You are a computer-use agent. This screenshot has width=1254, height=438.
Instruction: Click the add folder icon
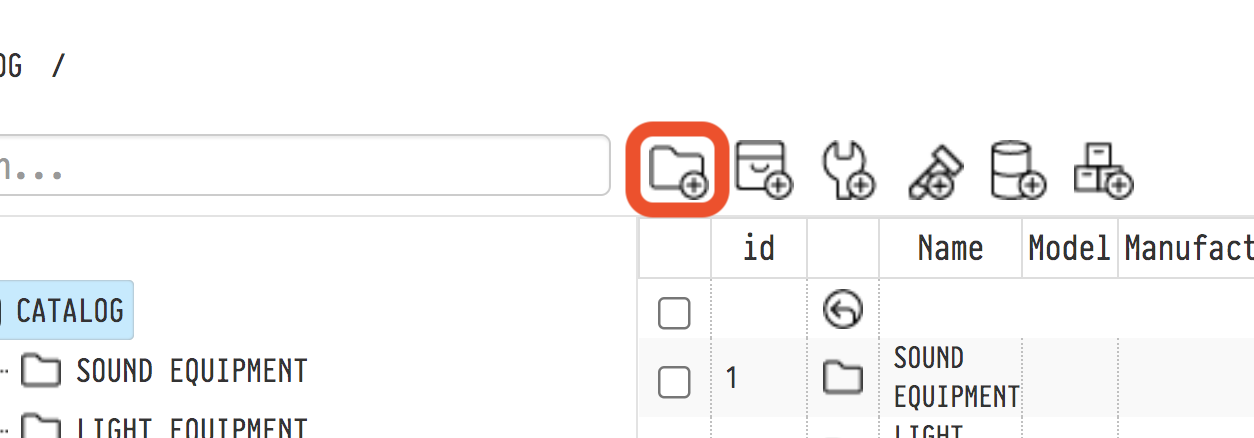677,168
